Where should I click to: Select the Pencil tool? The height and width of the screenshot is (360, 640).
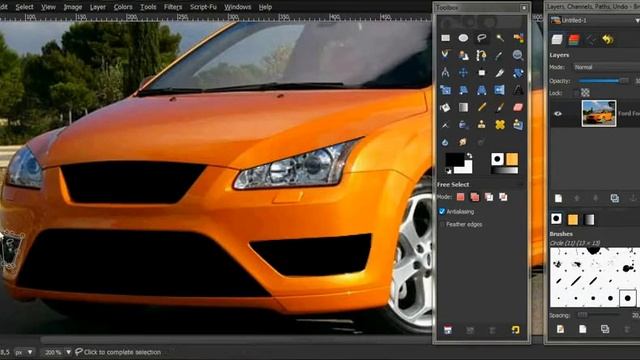(482, 107)
